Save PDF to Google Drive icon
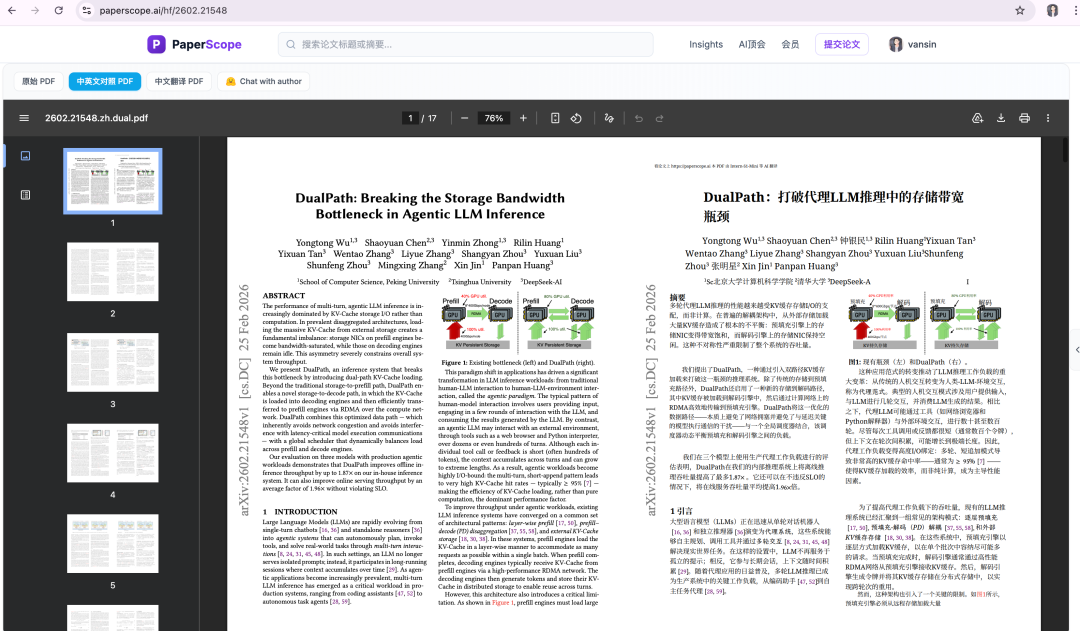 coord(977,118)
